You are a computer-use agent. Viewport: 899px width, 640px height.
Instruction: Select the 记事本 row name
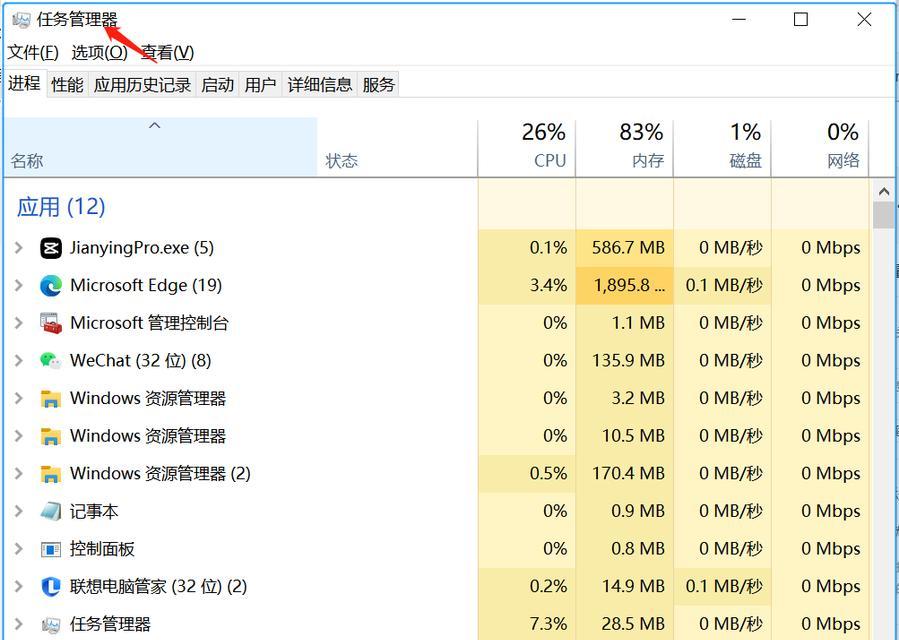[x=94, y=511]
